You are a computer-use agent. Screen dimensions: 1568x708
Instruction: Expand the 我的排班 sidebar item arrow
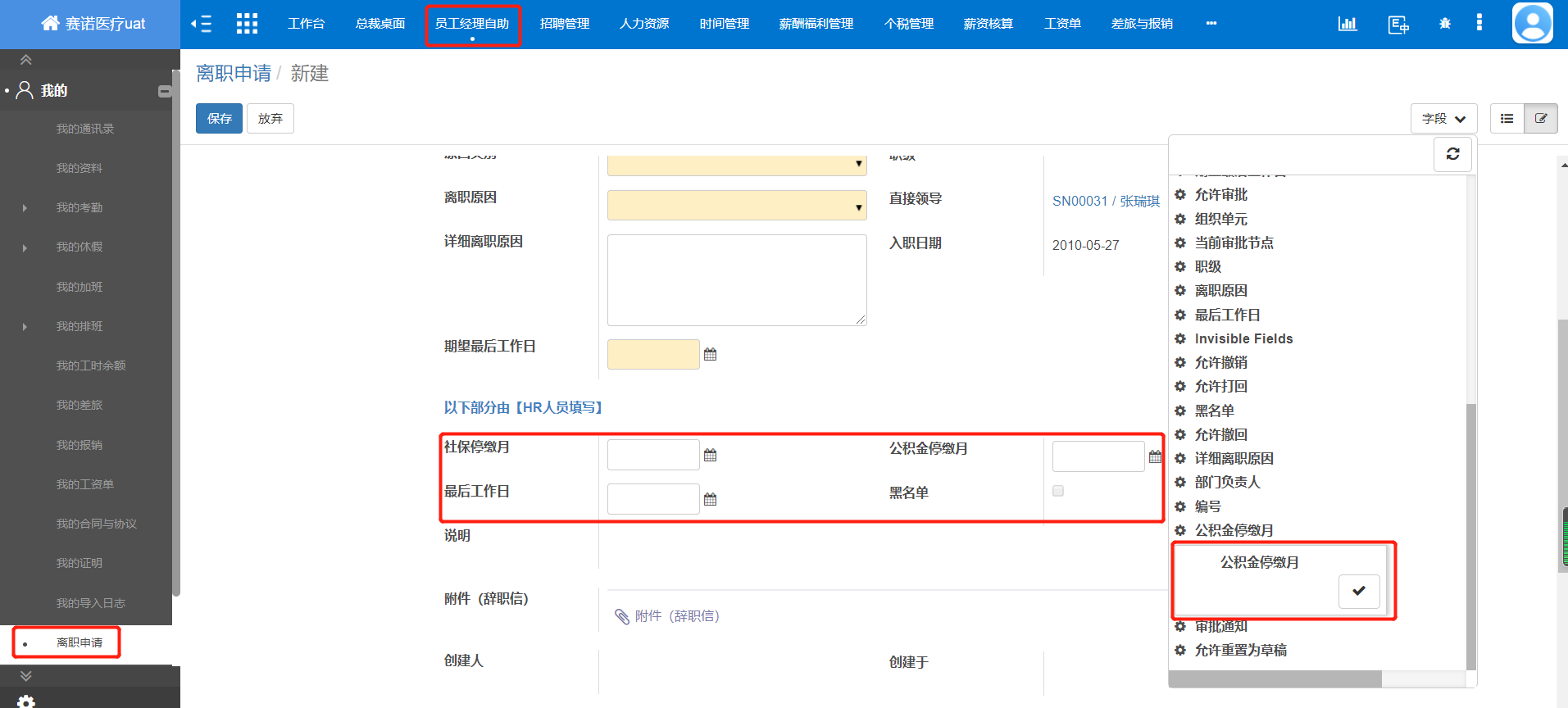coord(25,327)
